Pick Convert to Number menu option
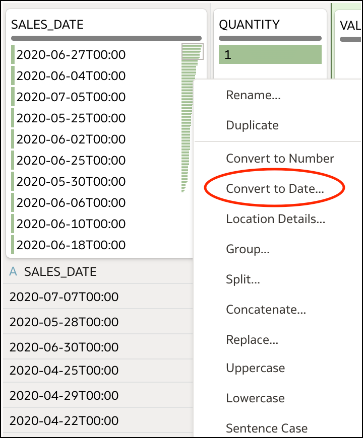The height and width of the screenshot is (438, 363). click(280, 158)
